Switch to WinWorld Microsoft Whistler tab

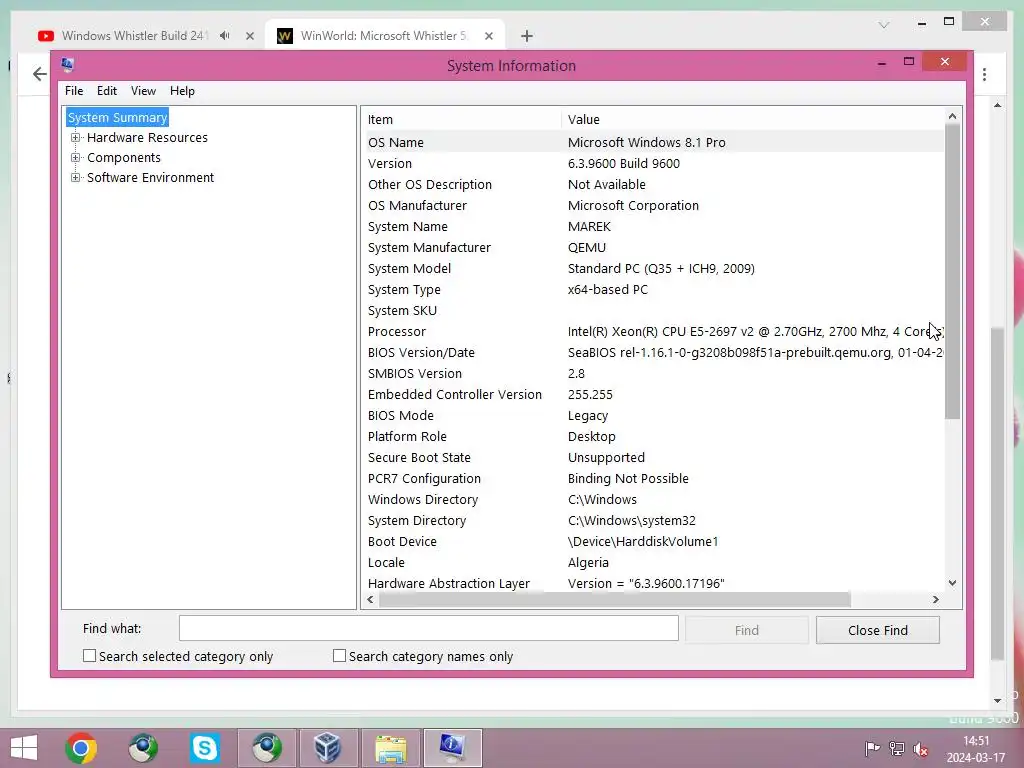click(384, 36)
